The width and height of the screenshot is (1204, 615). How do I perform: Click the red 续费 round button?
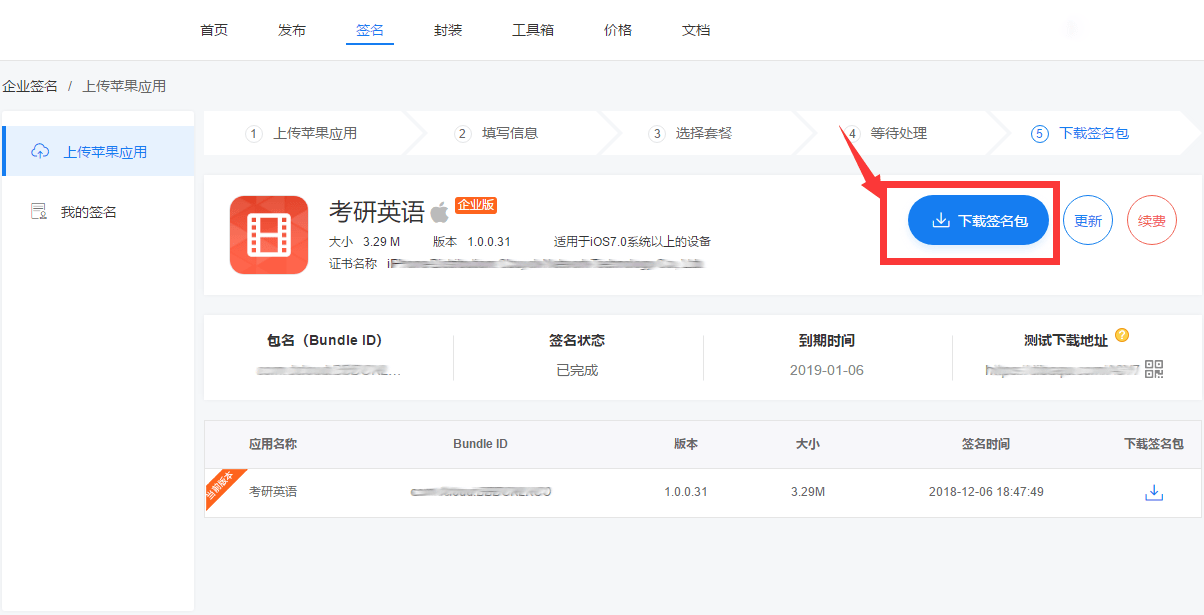click(x=1152, y=221)
